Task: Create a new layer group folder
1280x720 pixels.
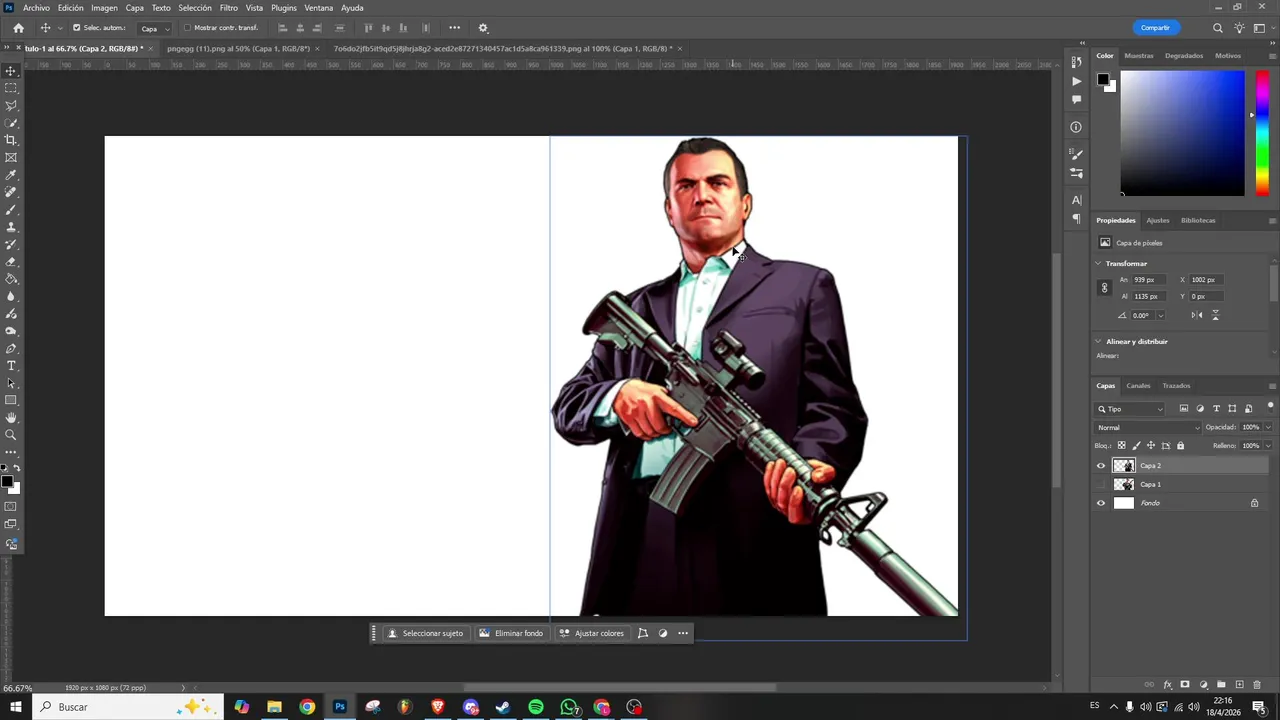Action: [x=1221, y=685]
